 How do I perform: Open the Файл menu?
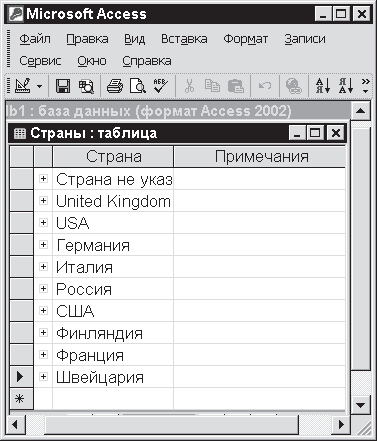(35, 39)
